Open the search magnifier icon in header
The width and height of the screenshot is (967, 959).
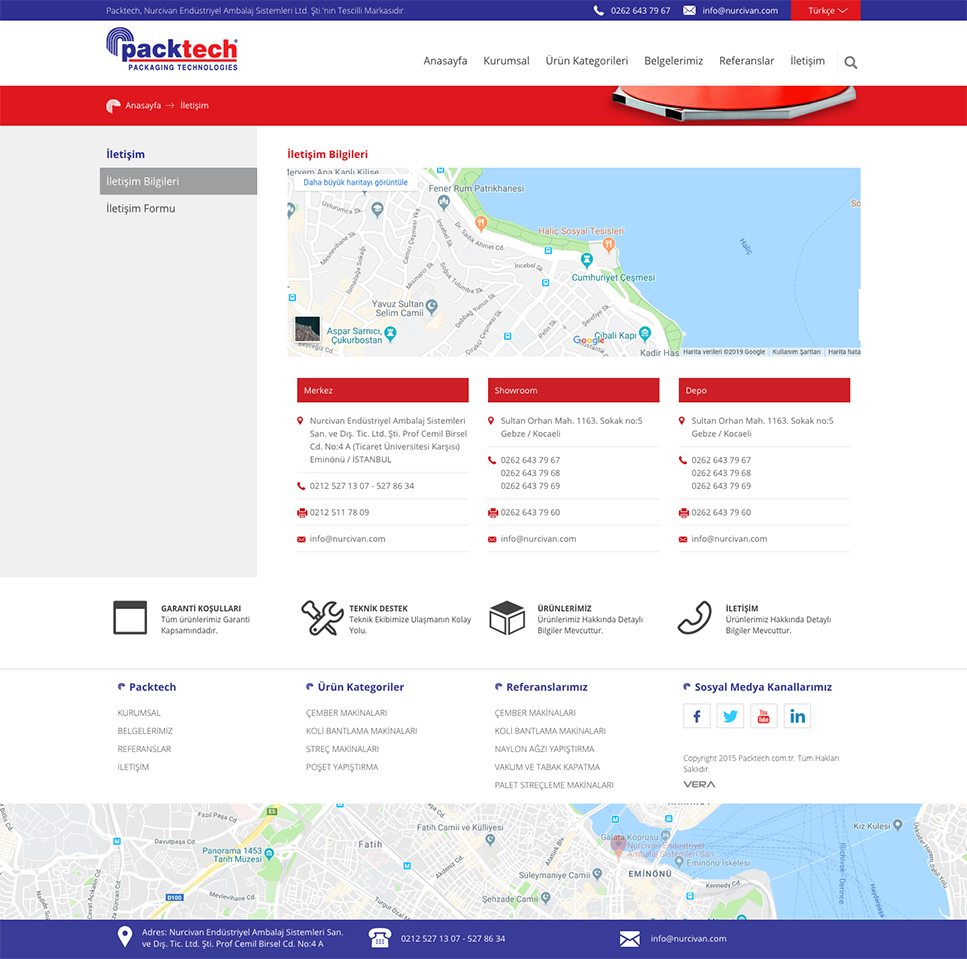click(850, 62)
